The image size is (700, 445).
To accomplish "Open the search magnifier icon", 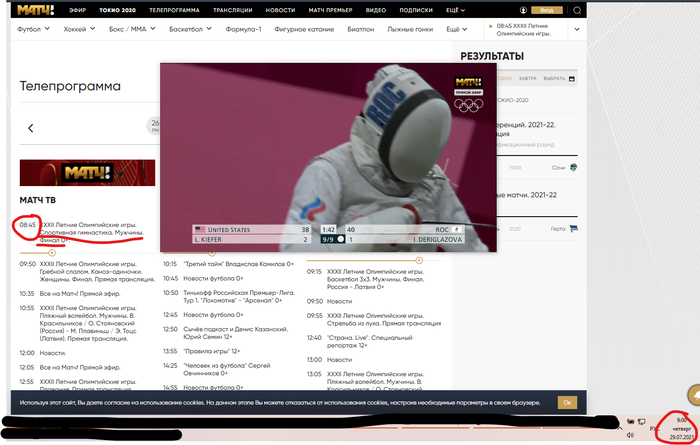I will coord(577,10).
